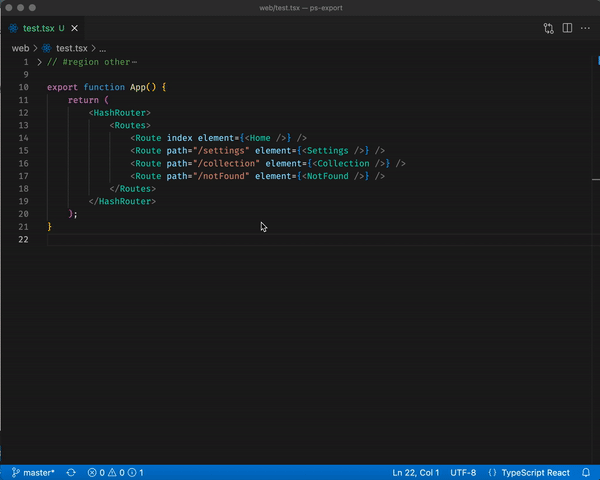Viewport: 600px width, 480px height.
Task: Expand the folded #region other block
Action: pos(39,62)
